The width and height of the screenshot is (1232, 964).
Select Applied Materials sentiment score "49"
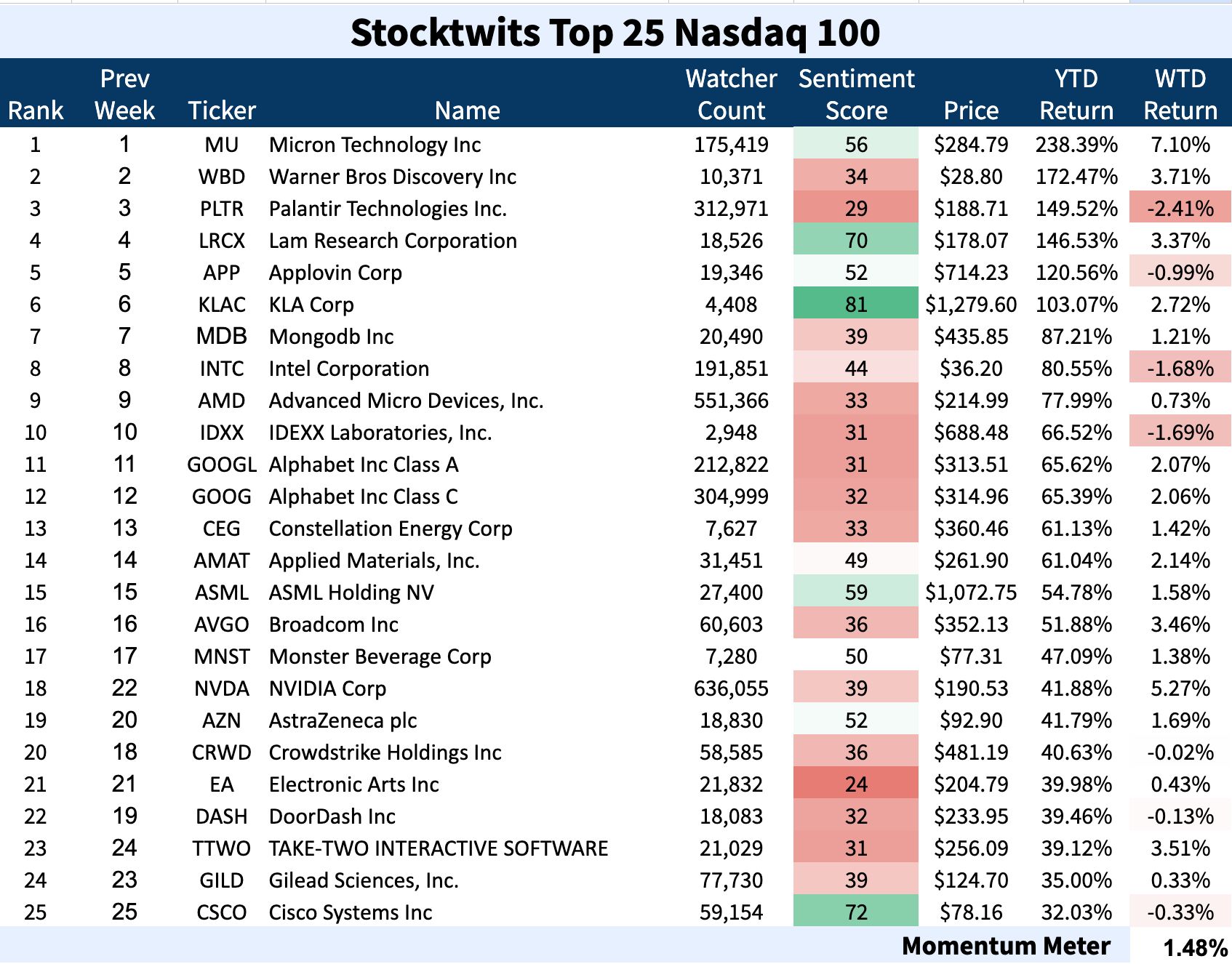tap(856, 561)
